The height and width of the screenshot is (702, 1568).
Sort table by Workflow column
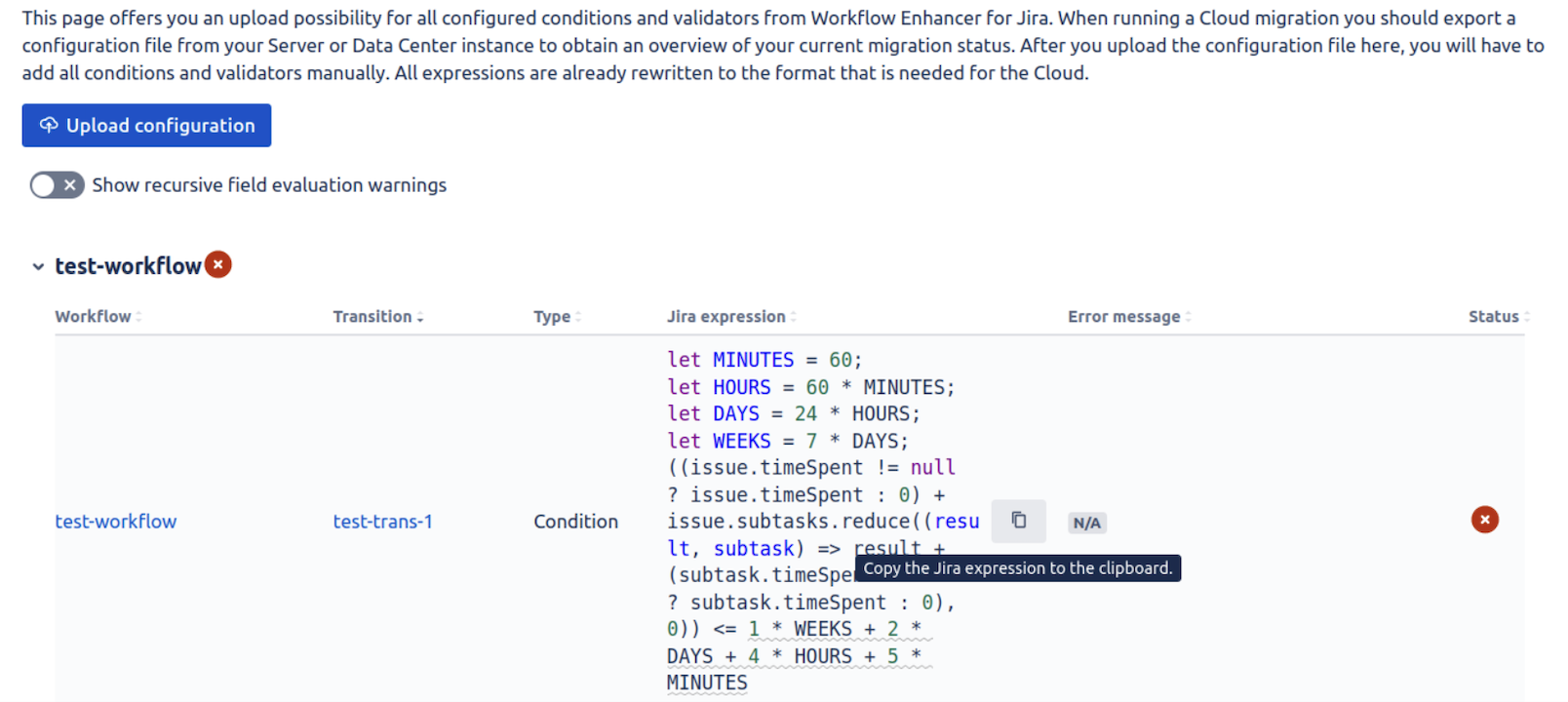[x=98, y=317]
